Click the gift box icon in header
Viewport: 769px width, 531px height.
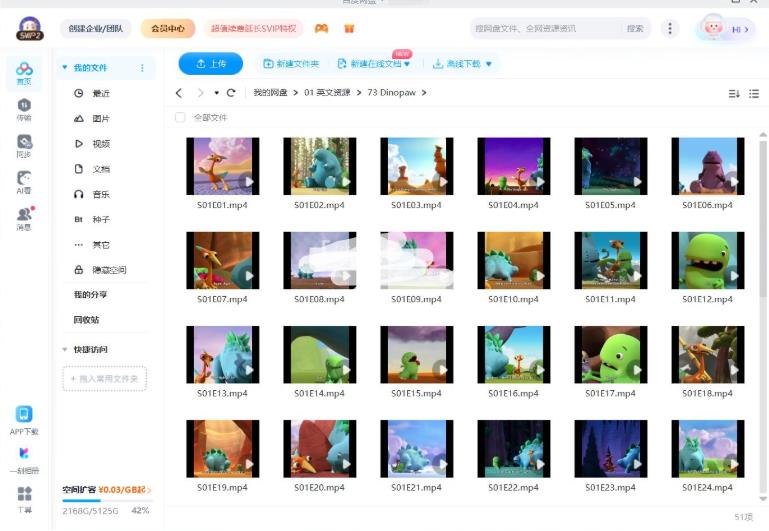pos(349,28)
